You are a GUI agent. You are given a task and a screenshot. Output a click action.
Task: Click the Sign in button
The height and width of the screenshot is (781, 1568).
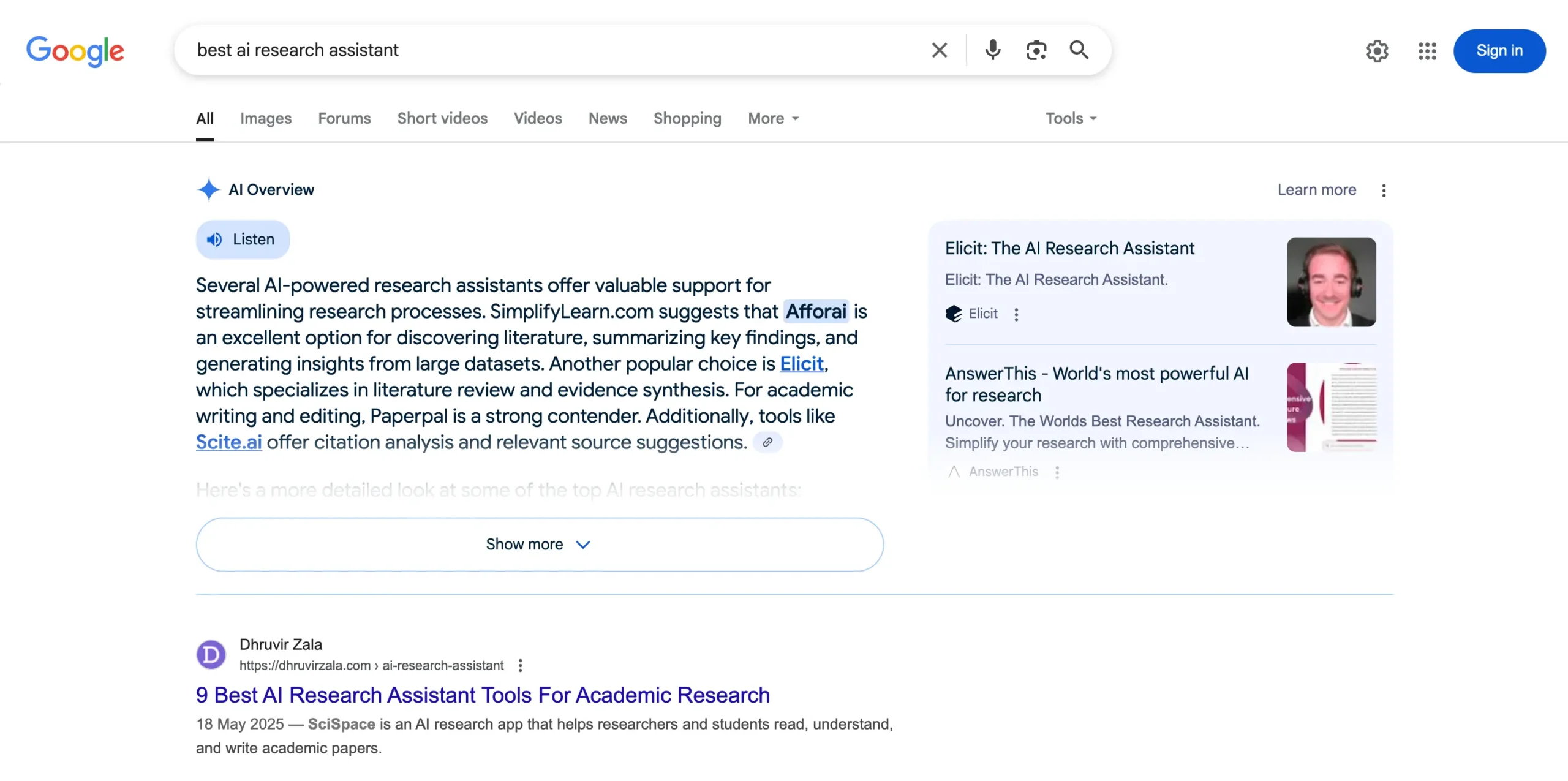click(1499, 51)
